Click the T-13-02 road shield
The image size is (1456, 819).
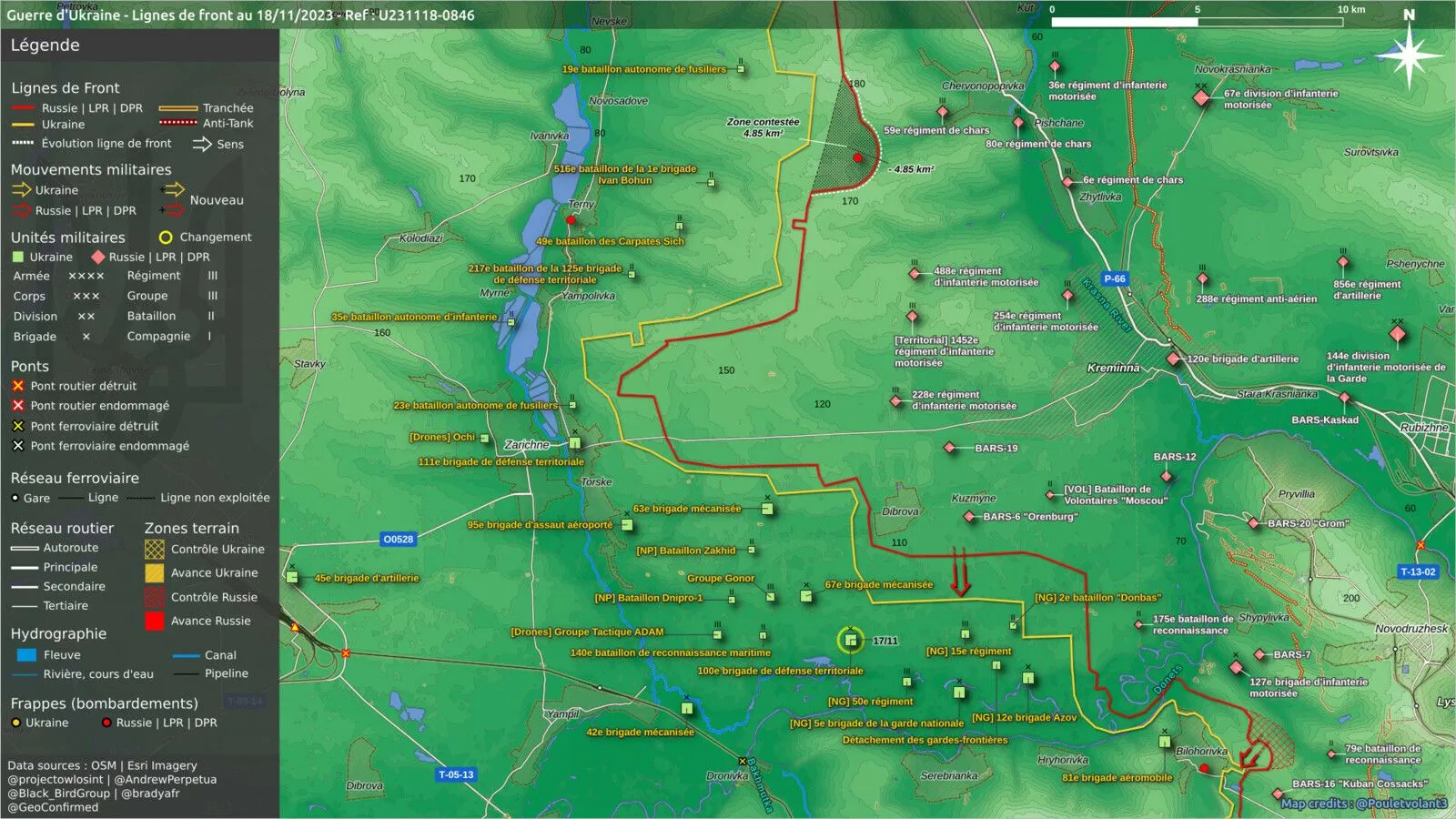pyautogui.click(x=1418, y=571)
